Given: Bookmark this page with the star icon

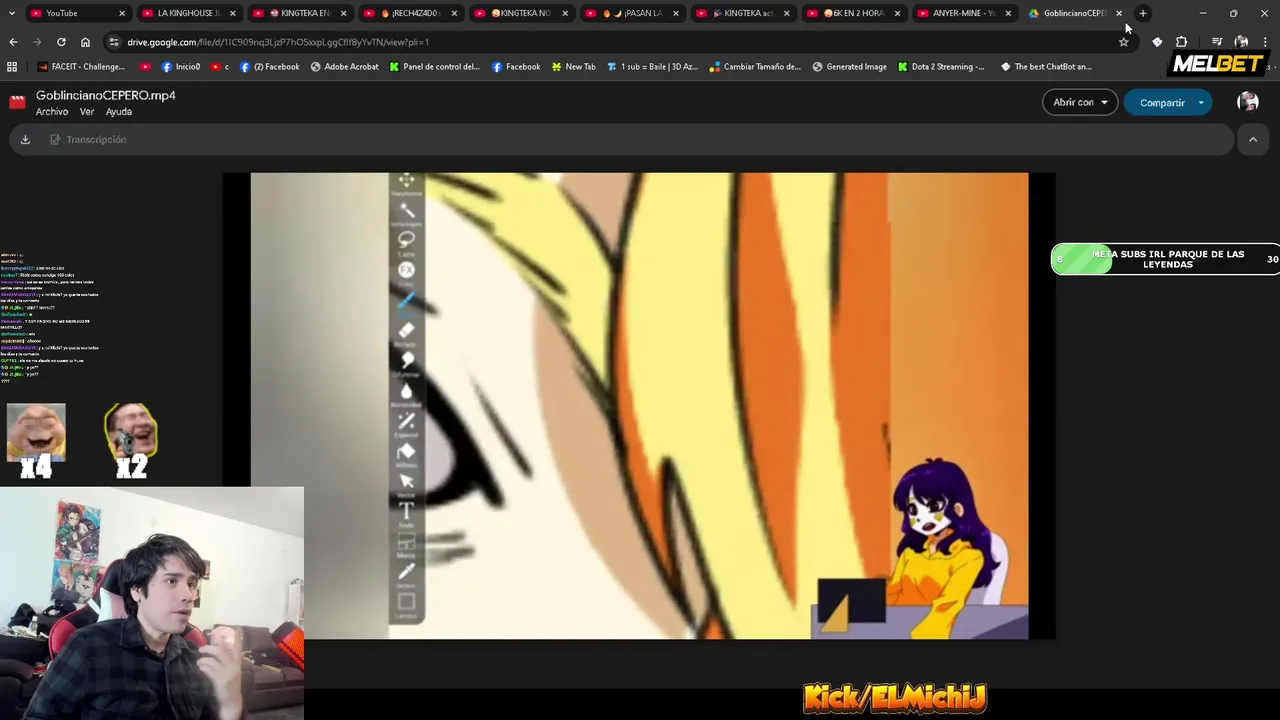Looking at the screenshot, I should 1124,42.
